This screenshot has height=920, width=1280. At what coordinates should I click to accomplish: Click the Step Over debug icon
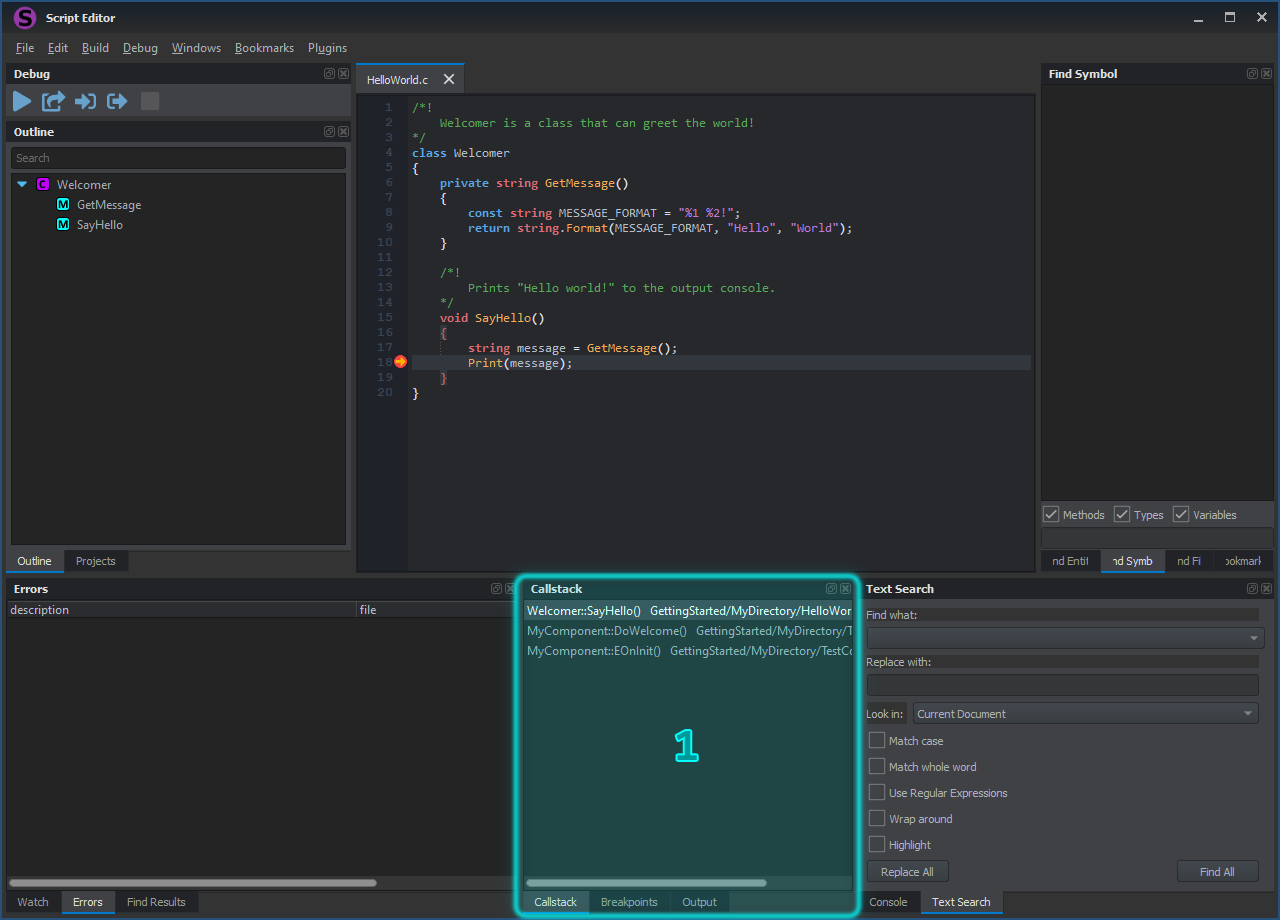coord(53,101)
